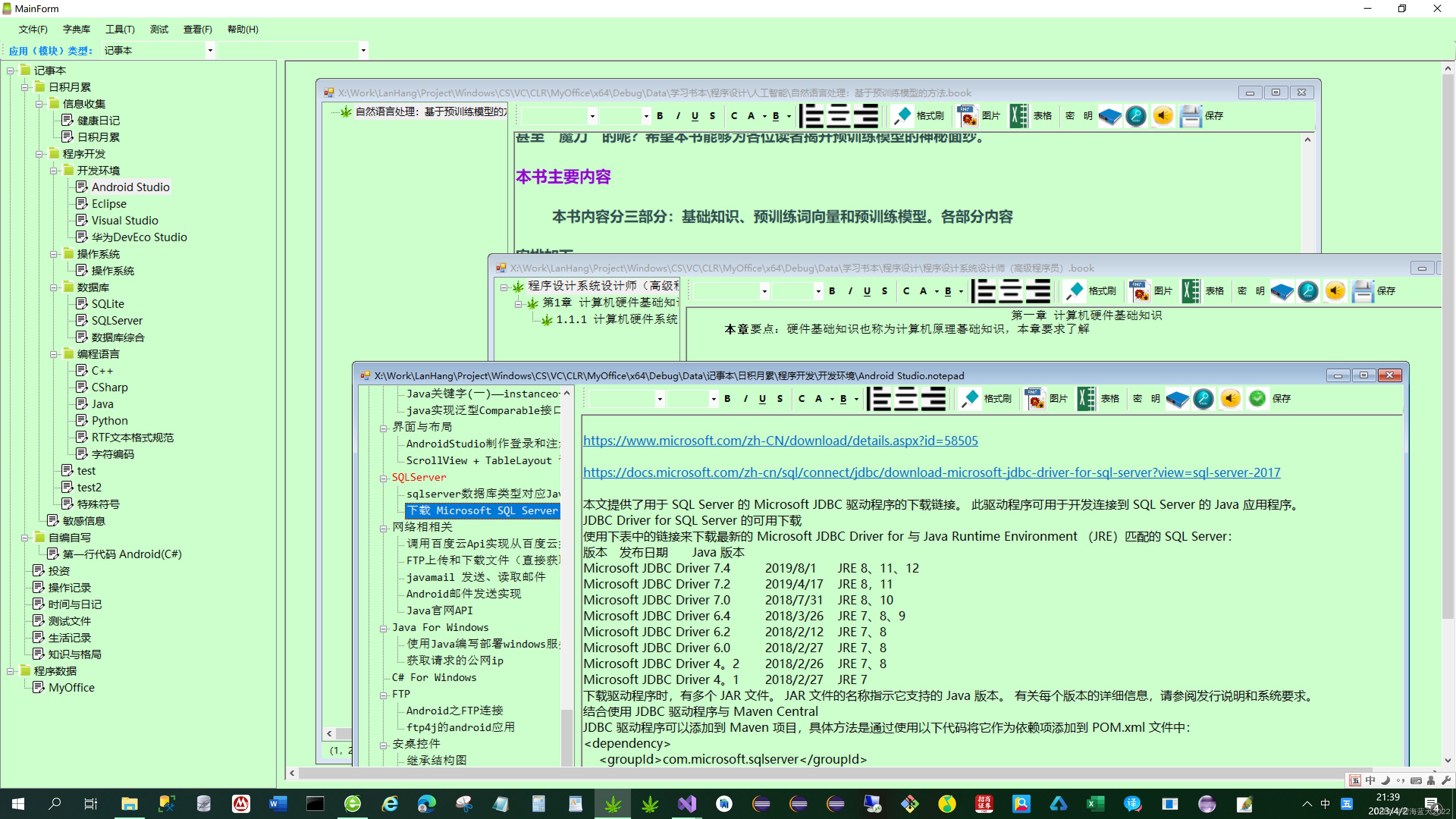Launch Visual Studio from the taskbar
This screenshot has width=1456, height=819.
[687, 803]
